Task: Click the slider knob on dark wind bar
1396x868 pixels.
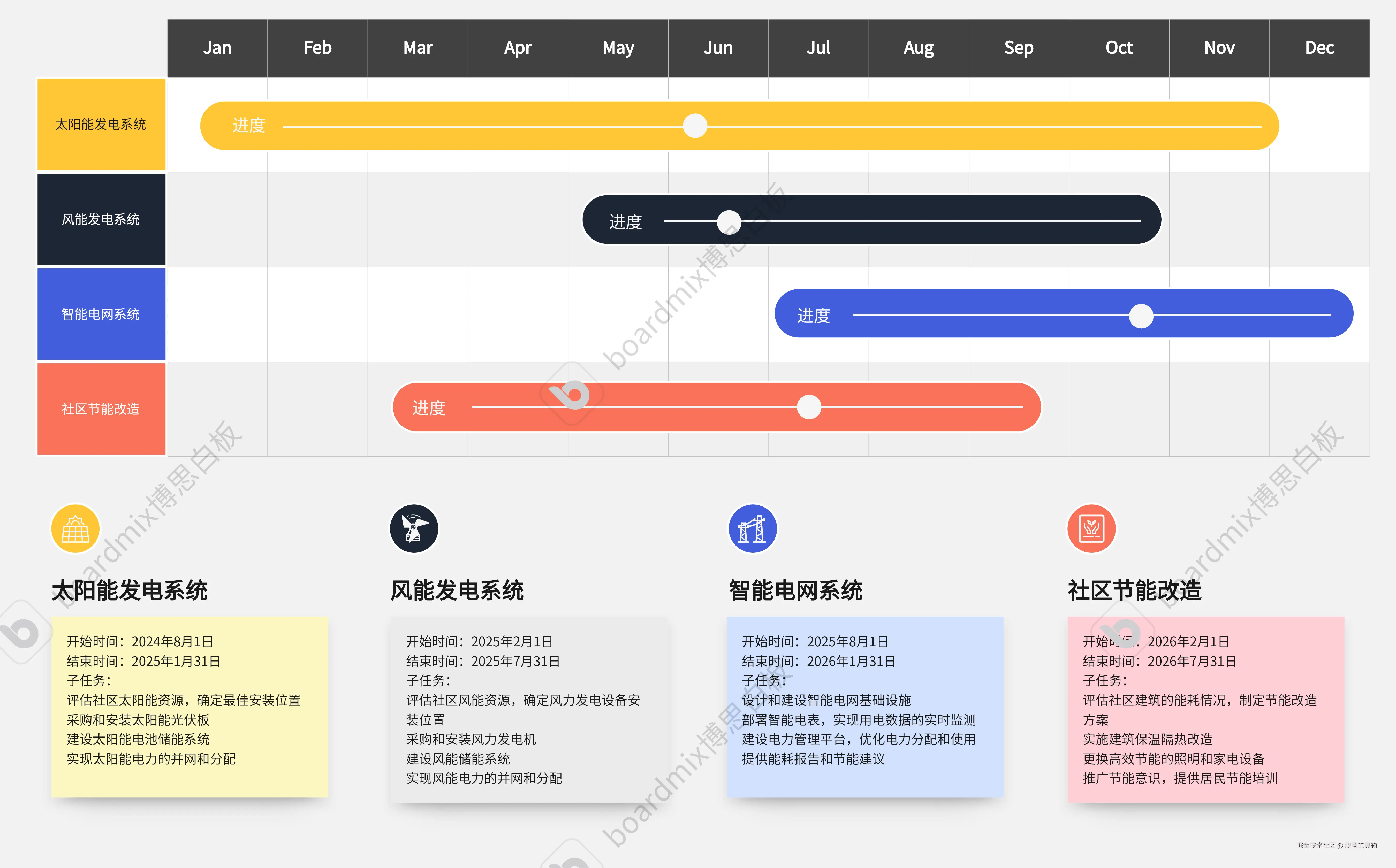Action: coord(729,222)
